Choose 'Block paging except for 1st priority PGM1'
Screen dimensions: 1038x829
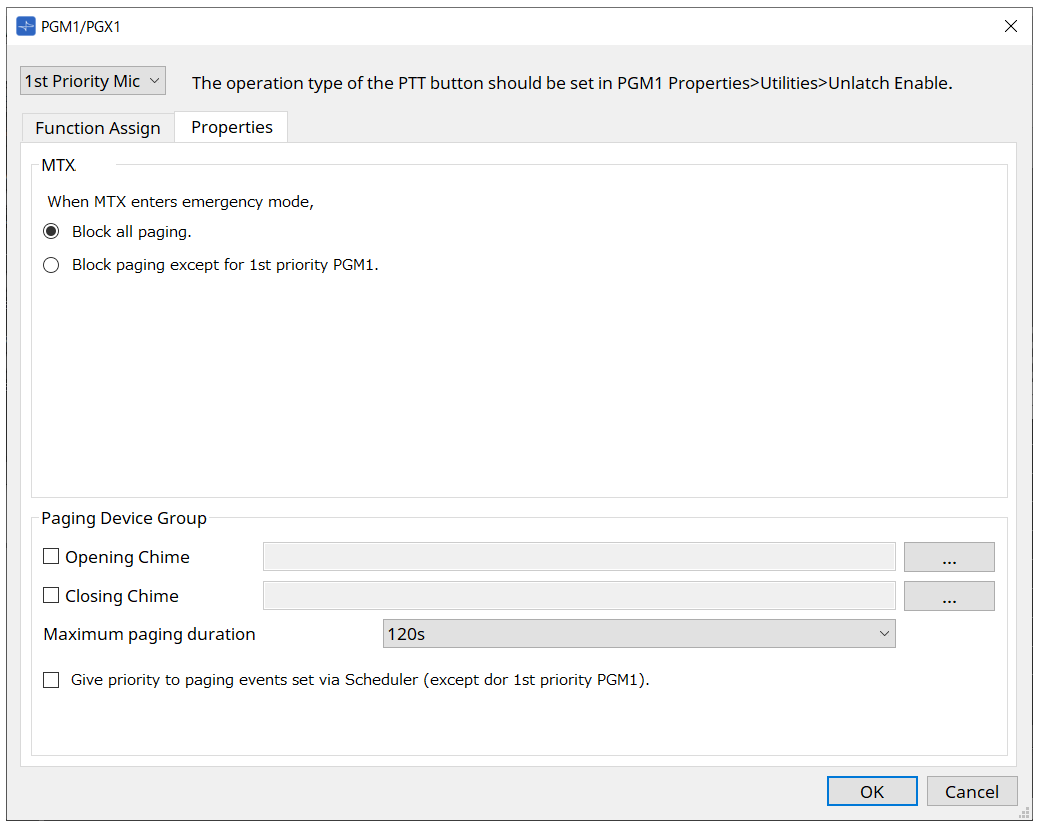click(51, 266)
